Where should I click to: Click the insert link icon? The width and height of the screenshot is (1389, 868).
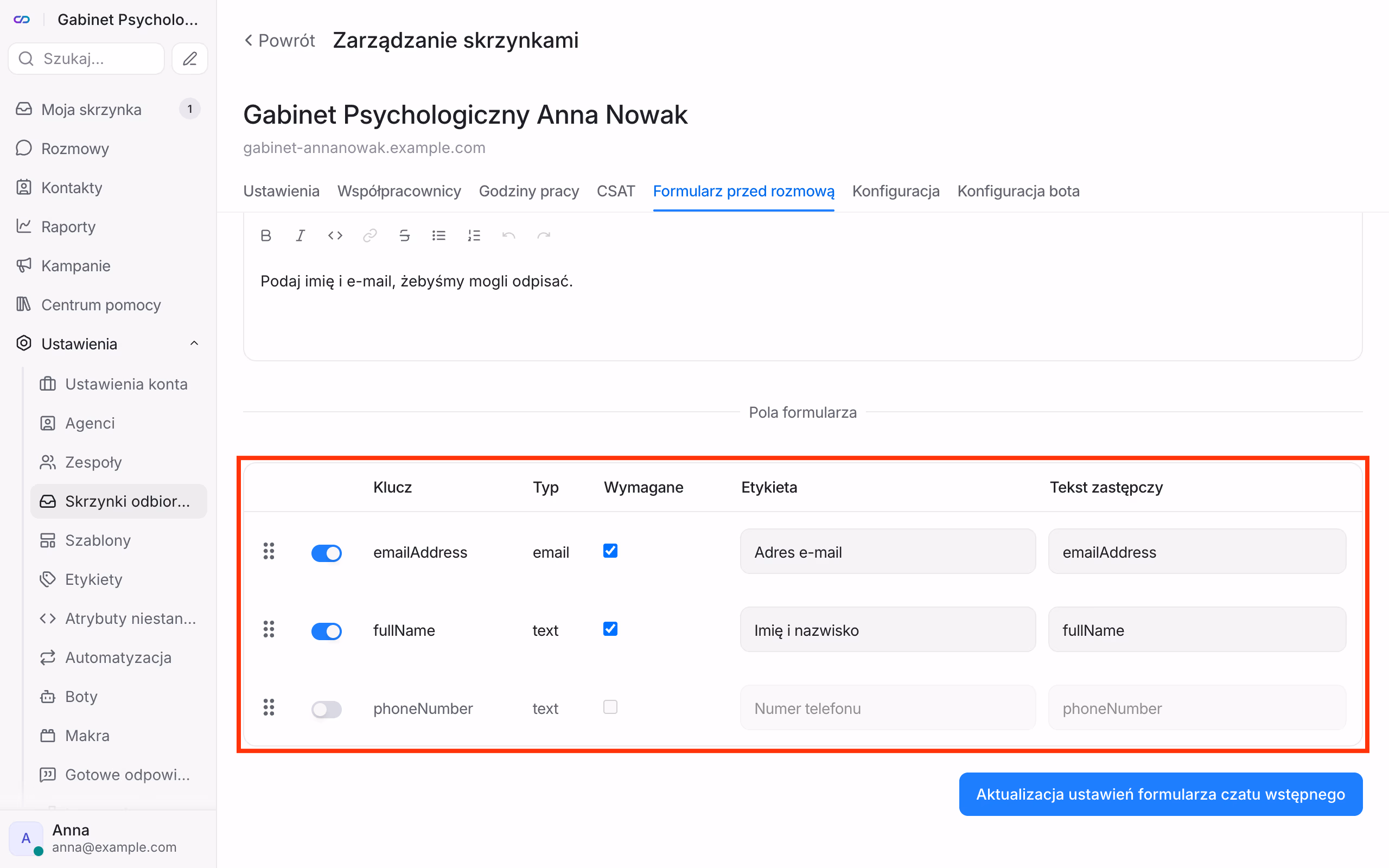click(x=369, y=235)
